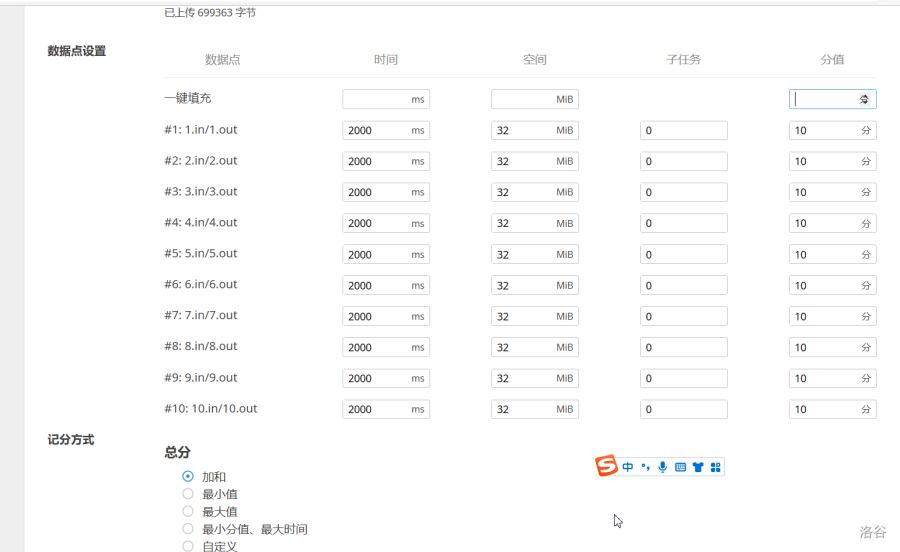This screenshot has width=900, height=552.
Task: Click the Sogou input method S logo
Action: [606, 465]
